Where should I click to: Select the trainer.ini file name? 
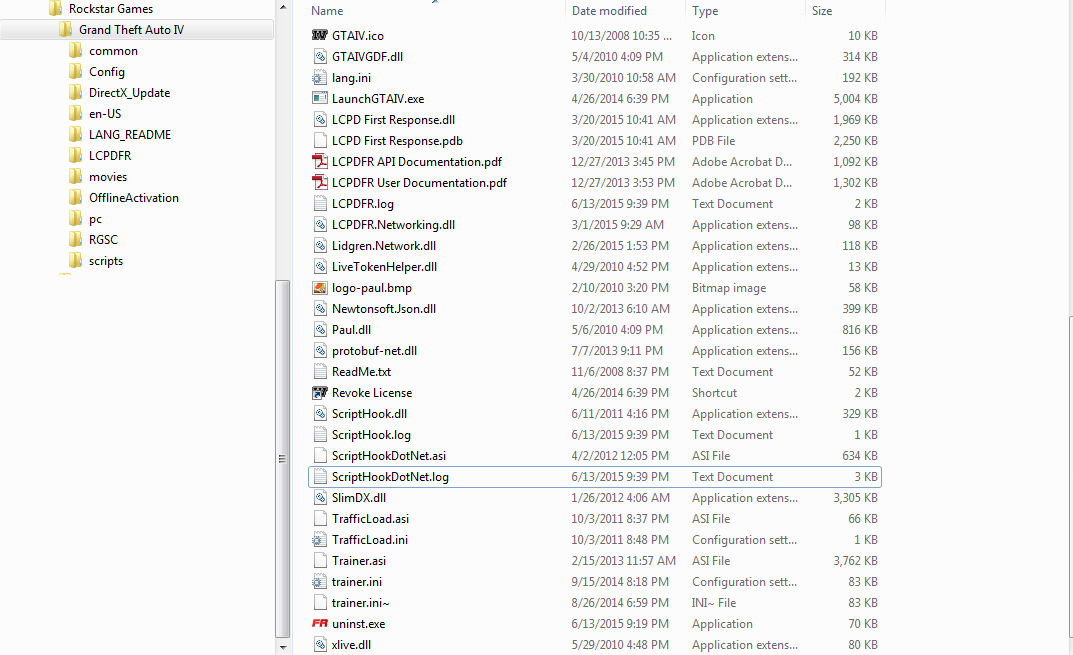click(357, 582)
